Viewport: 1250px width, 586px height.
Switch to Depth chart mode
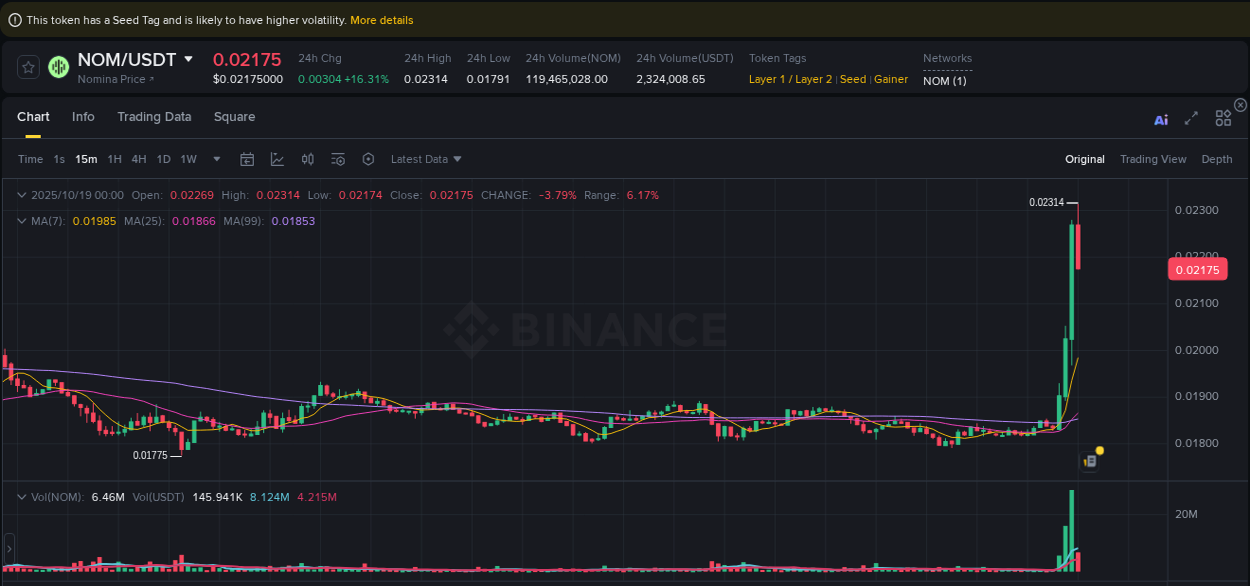click(x=1216, y=159)
